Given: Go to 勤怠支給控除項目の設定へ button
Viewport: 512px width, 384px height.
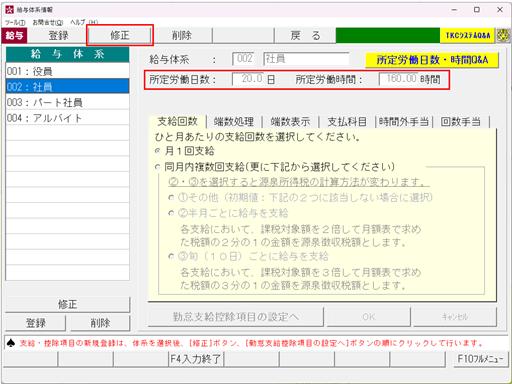Looking at the screenshot, I should (236, 317).
